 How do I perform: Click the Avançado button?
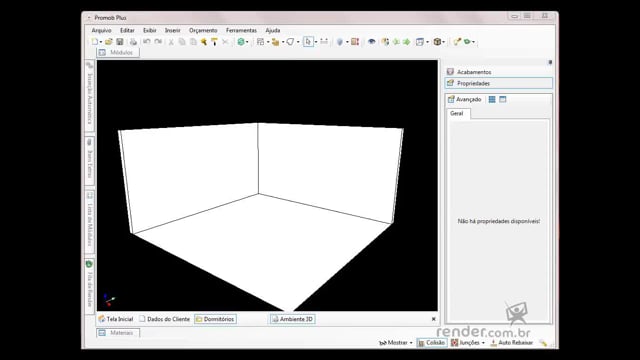[x=464, y=99]
